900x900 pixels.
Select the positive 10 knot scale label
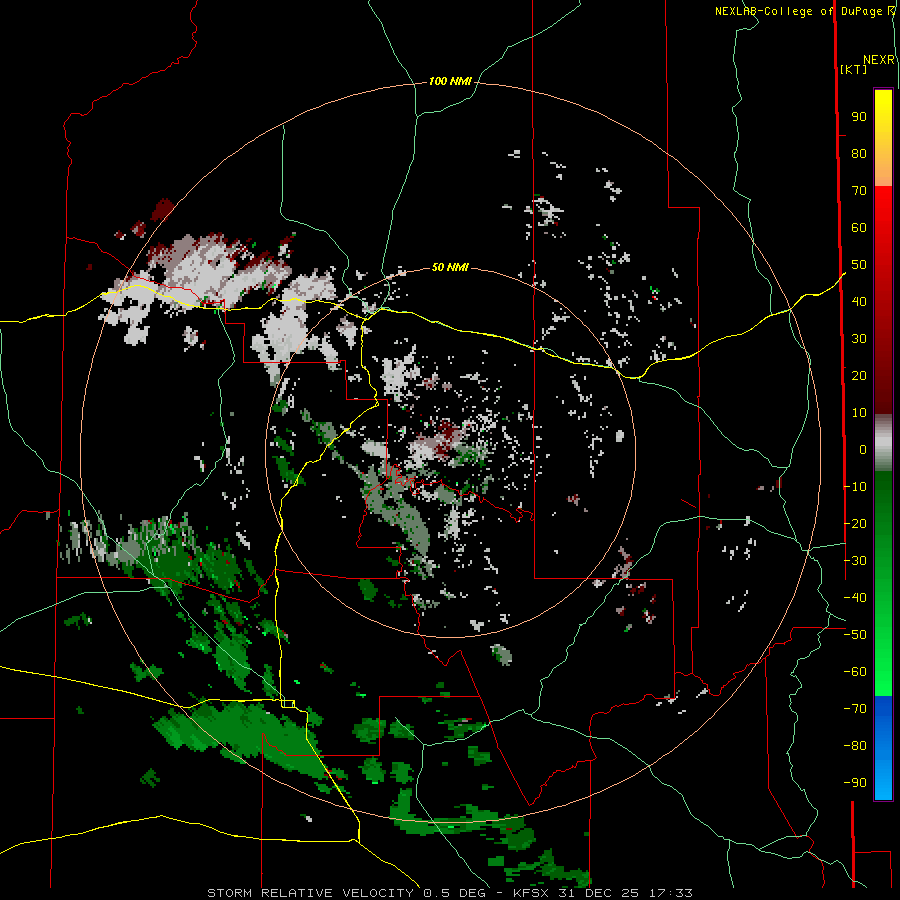(859, 413)
